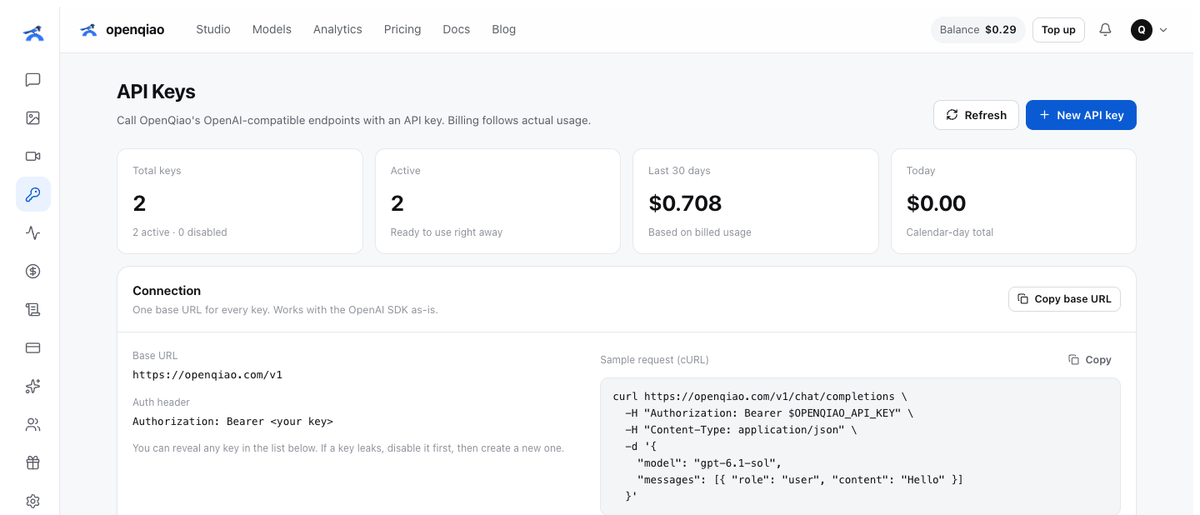Click the cURL sample code block

pyautogui.click(x=860, y=446)
